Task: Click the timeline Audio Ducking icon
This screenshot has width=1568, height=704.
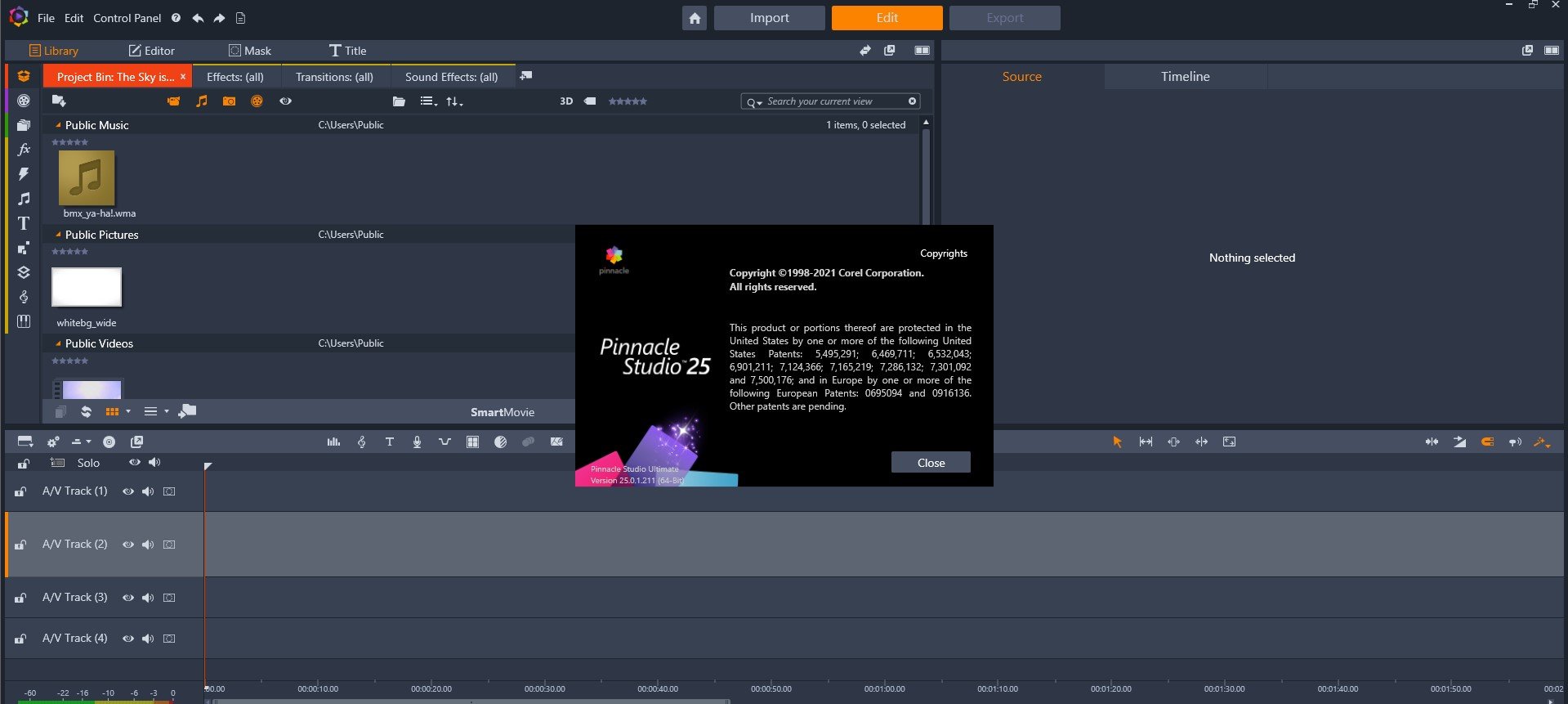Action: click(444, 442)
